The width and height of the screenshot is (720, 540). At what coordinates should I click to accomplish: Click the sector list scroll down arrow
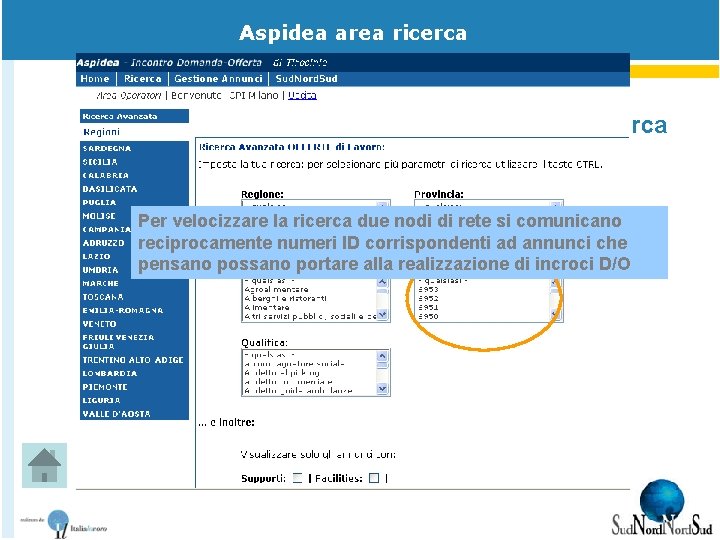click(x=382, y=315)
